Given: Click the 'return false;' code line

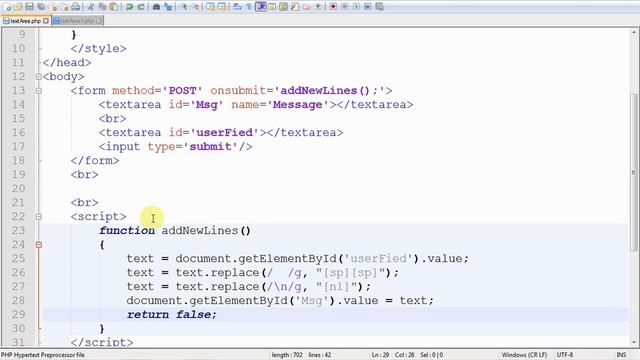Looking at the screenshot, I should coord(172,314).
